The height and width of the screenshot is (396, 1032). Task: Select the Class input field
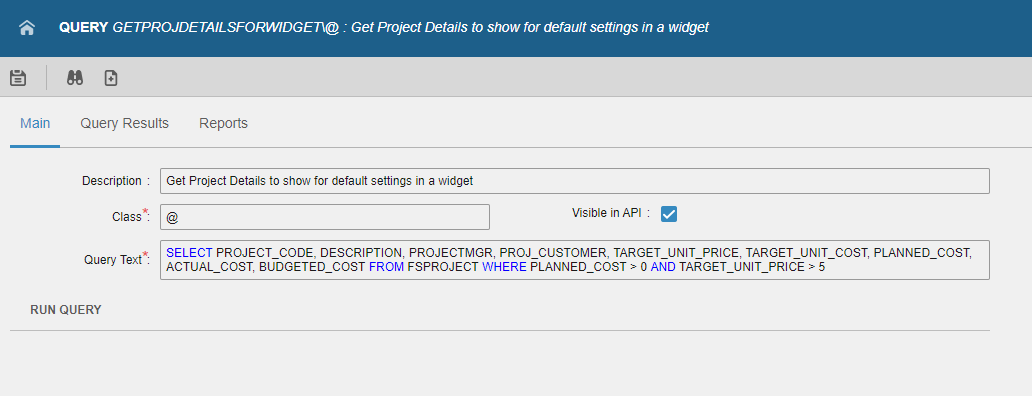point(324,217)
